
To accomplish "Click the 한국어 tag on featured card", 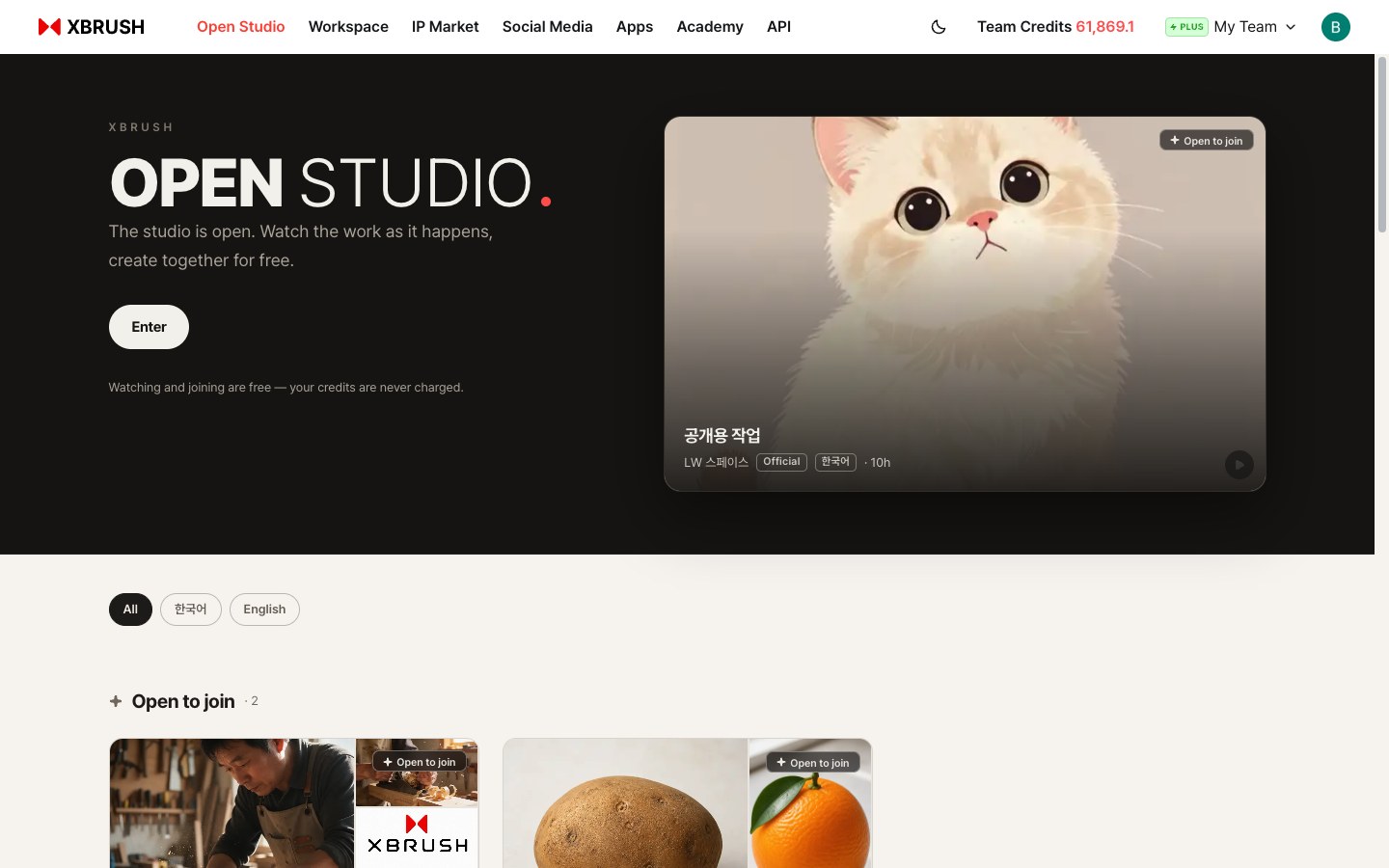I will pyautogui.click(x=835, y=462).
